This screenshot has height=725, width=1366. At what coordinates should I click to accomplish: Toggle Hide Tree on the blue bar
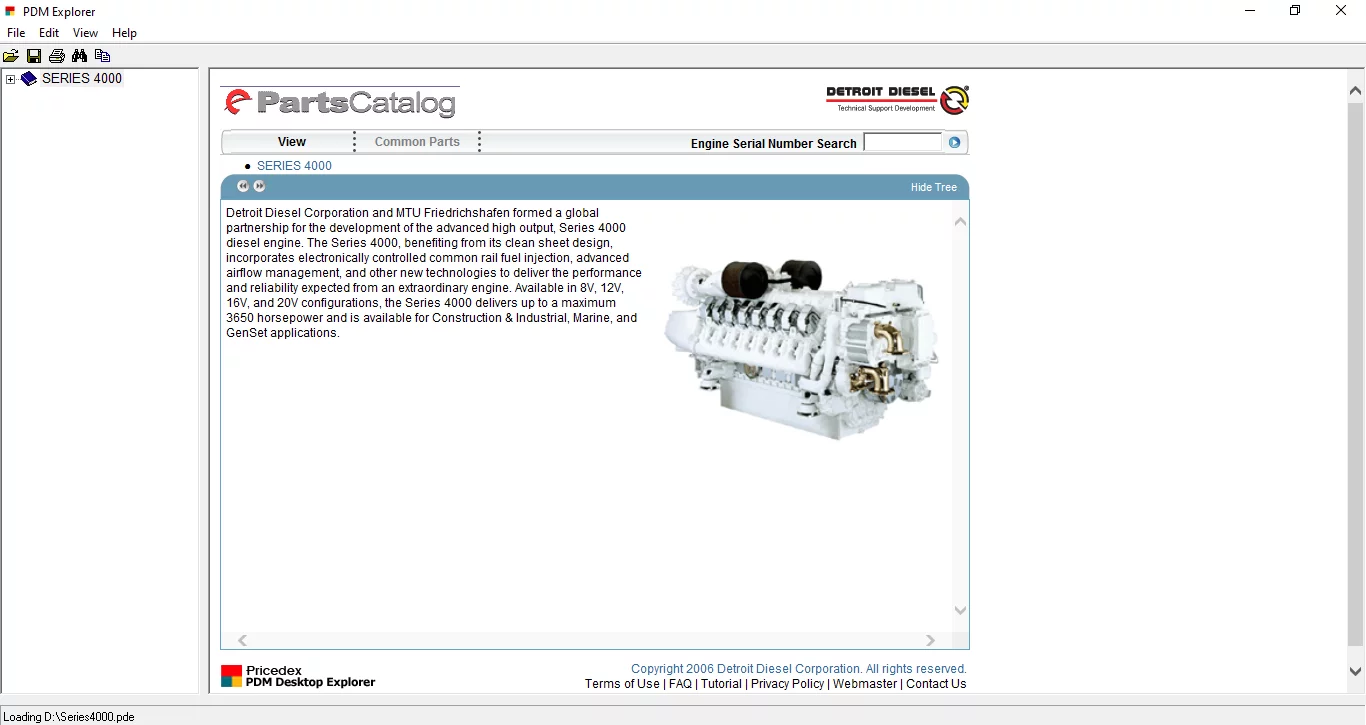934,187
